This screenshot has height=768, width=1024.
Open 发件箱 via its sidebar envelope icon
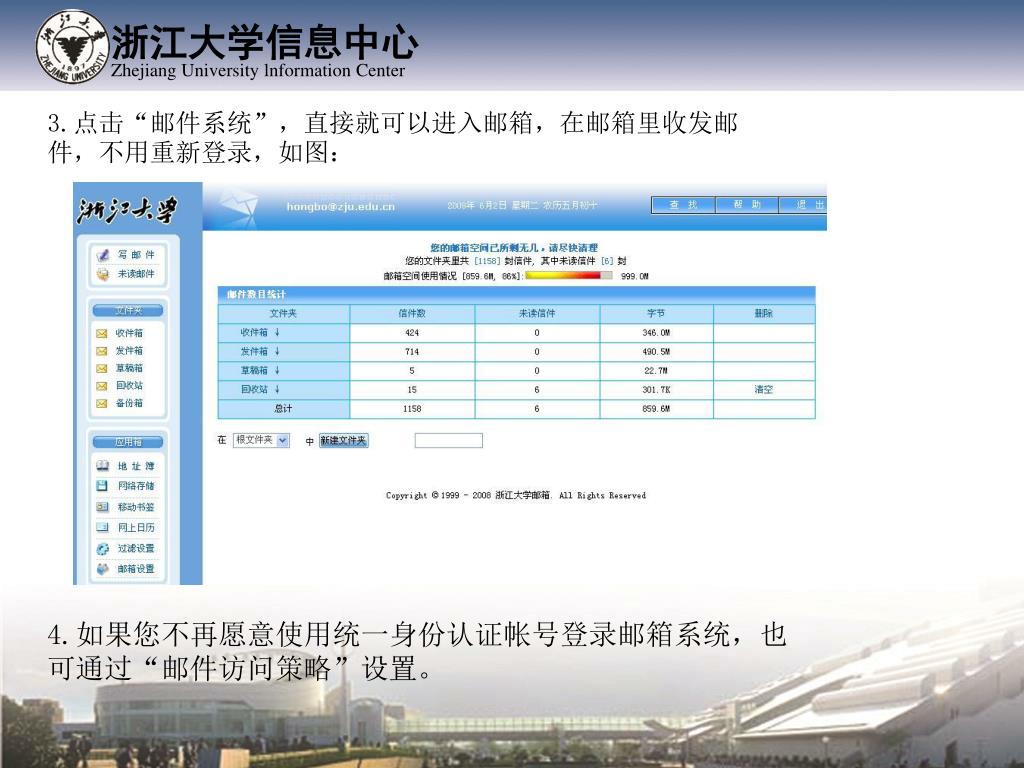click(102, 351)
